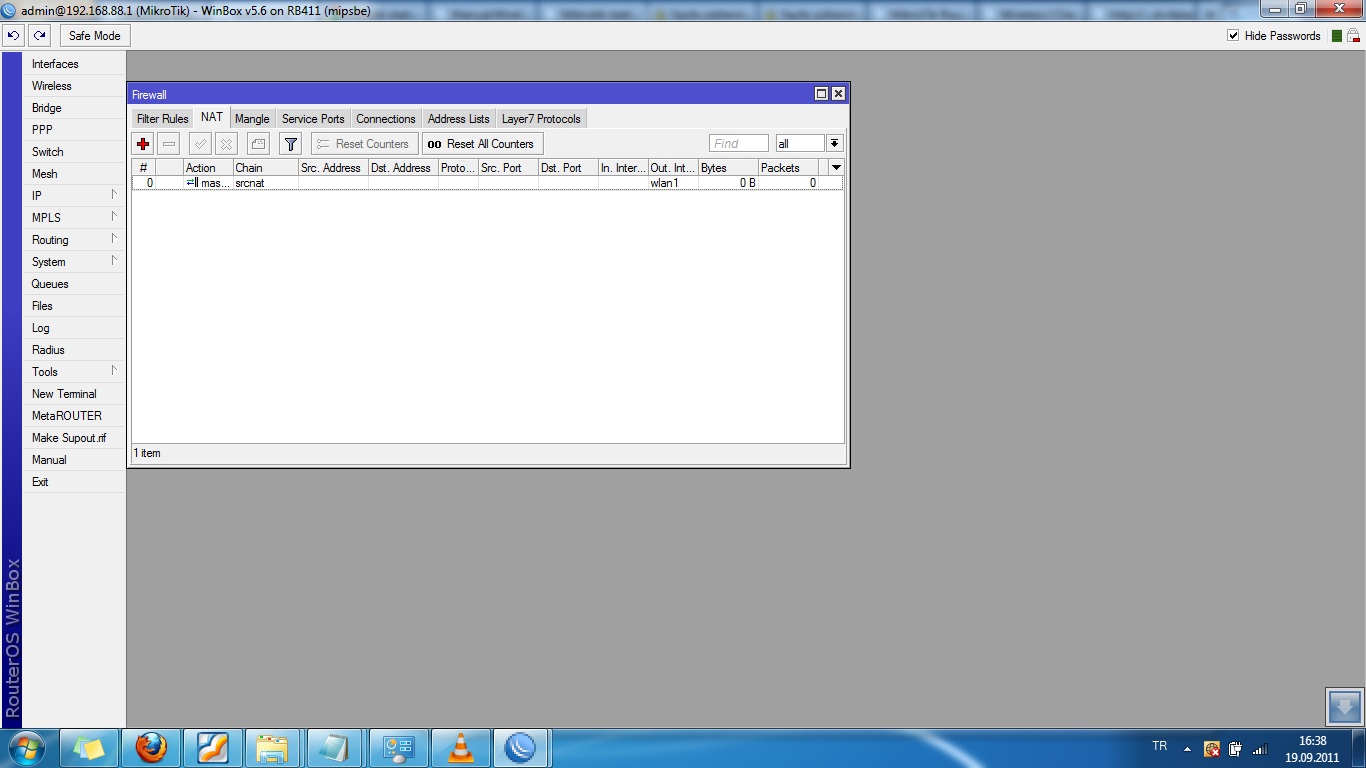This screenshot has width=1366, height=768.
Task: Click Exit in the sidebar
Action: click(74, 482)
